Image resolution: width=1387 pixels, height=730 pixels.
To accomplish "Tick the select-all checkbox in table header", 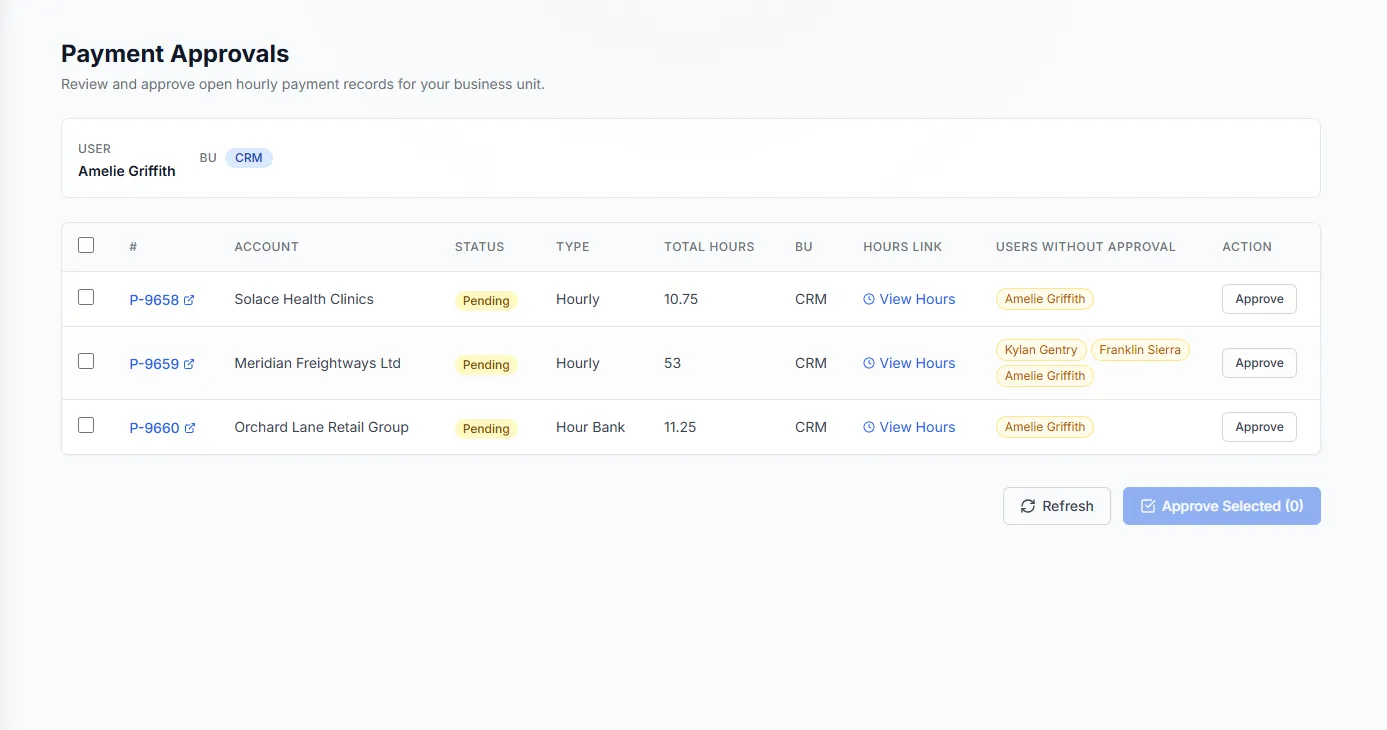I will coord(86,245).
